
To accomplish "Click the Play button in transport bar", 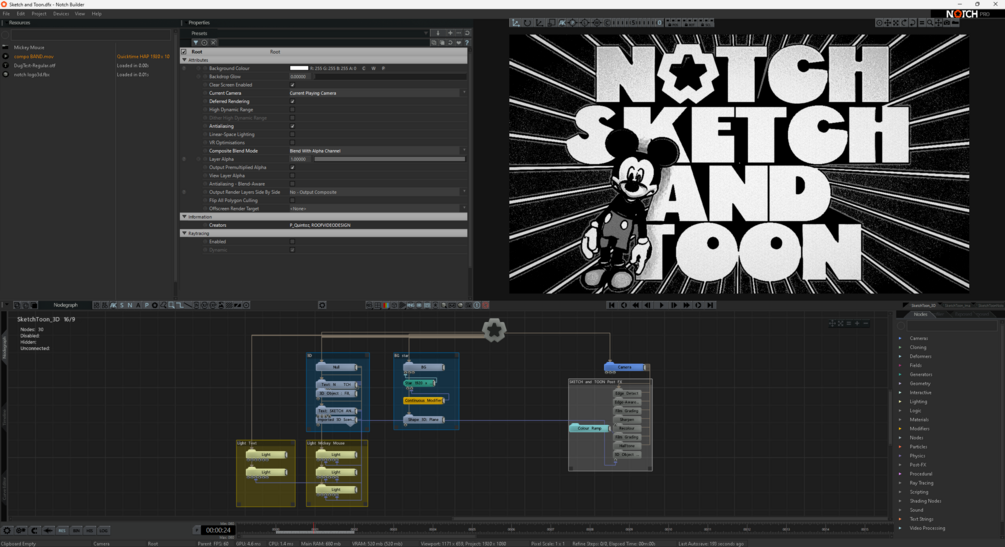I will point(661,305).
